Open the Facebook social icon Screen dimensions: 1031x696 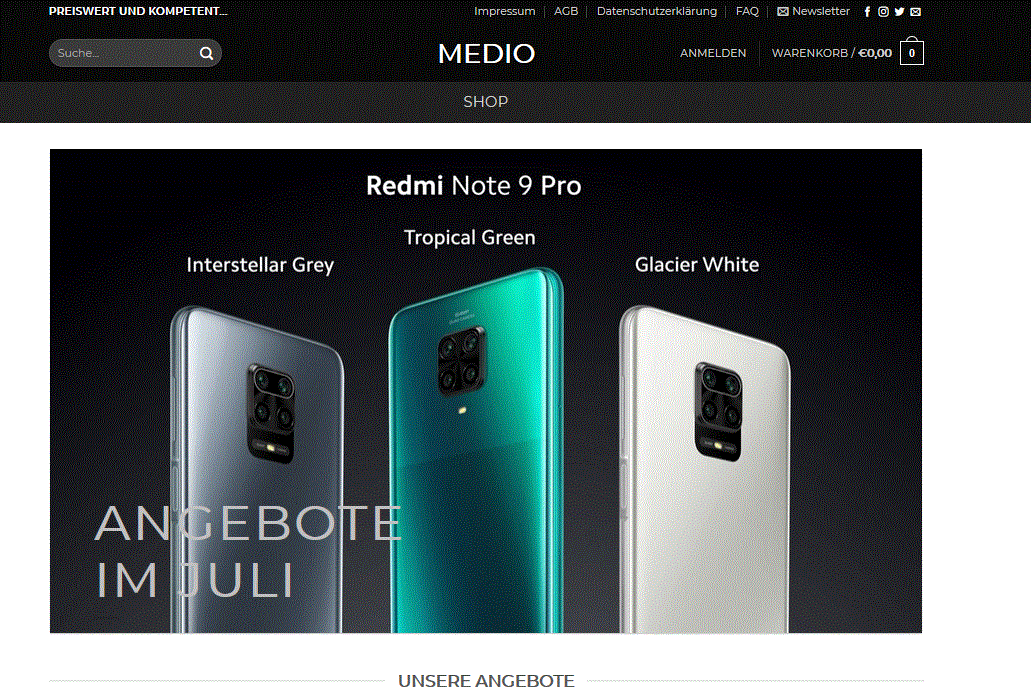[x=867, y=12]
